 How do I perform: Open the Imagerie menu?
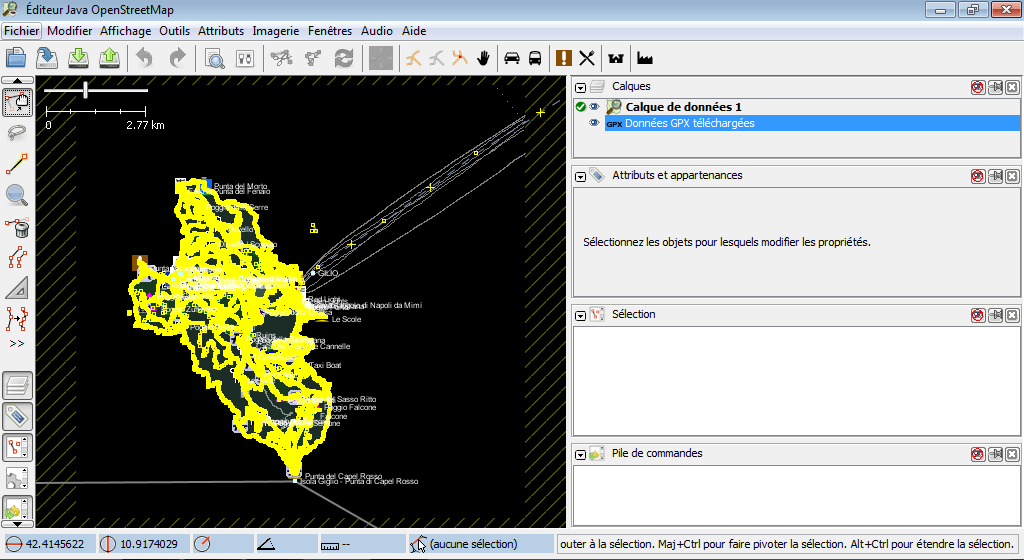coord(275,31)
